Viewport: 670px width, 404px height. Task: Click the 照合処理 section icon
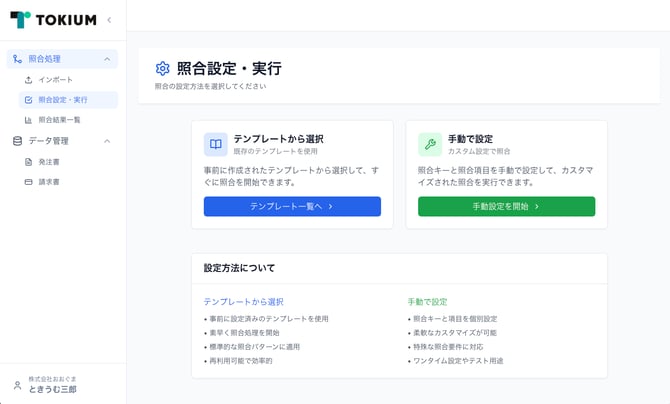pyautogui.click(x=17, y=59)
